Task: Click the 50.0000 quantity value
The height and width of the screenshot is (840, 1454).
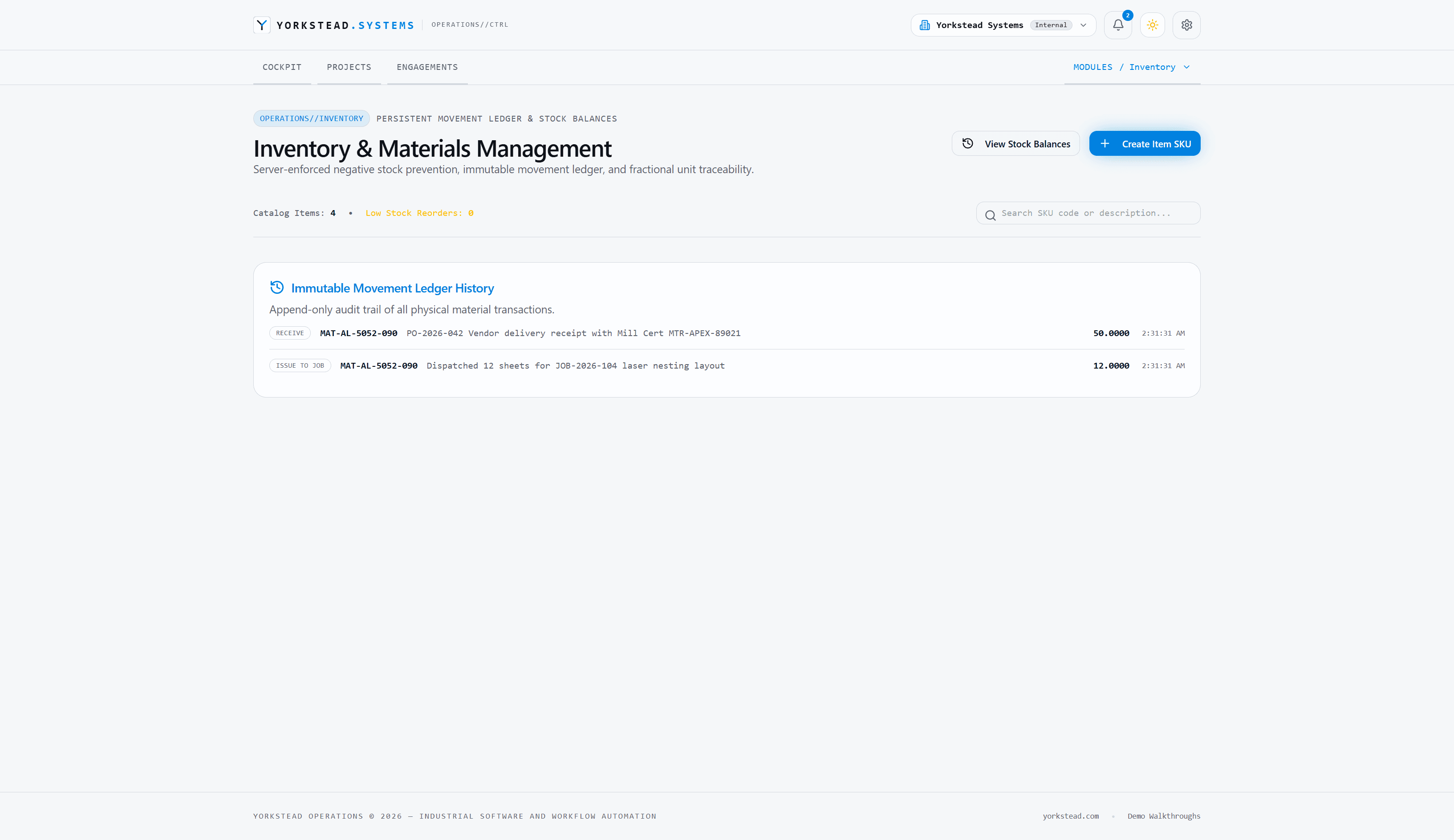Action: [1111, 333]
